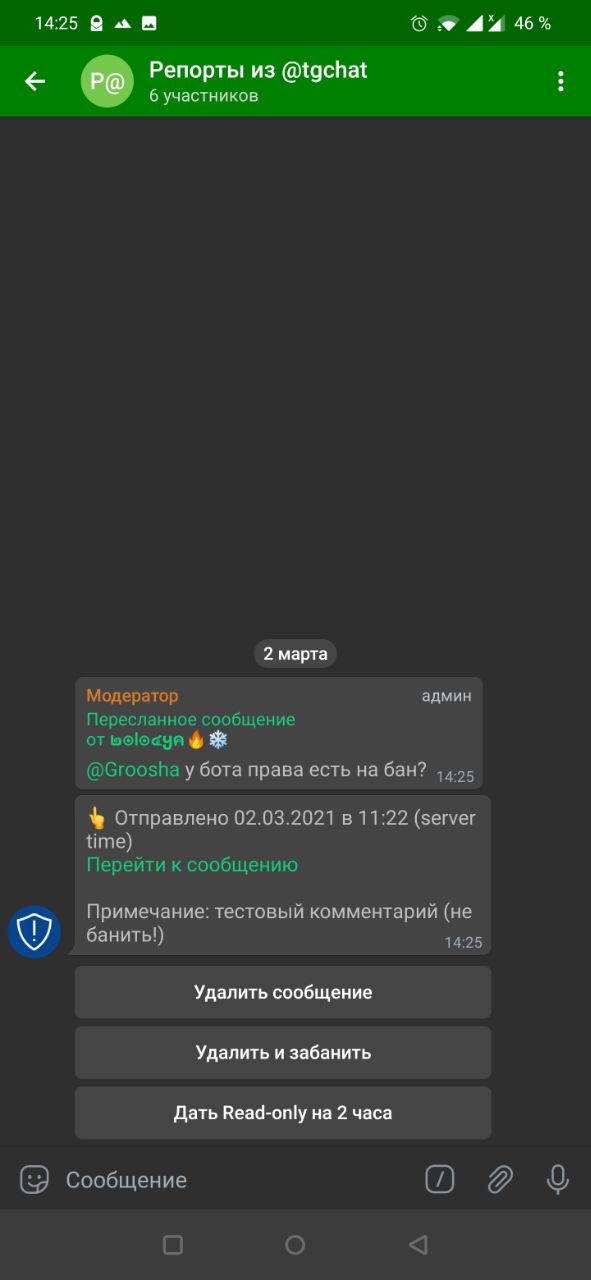This screenshot has height=1280, width=591.
Task: Open chat info via Репорты из @tgchat title
Action: click(x=258, y=70)
